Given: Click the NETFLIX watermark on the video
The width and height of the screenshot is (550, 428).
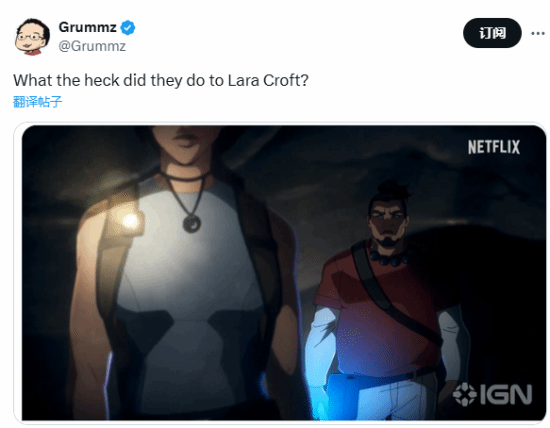Looking at the screenshot, I should (494, 147).
